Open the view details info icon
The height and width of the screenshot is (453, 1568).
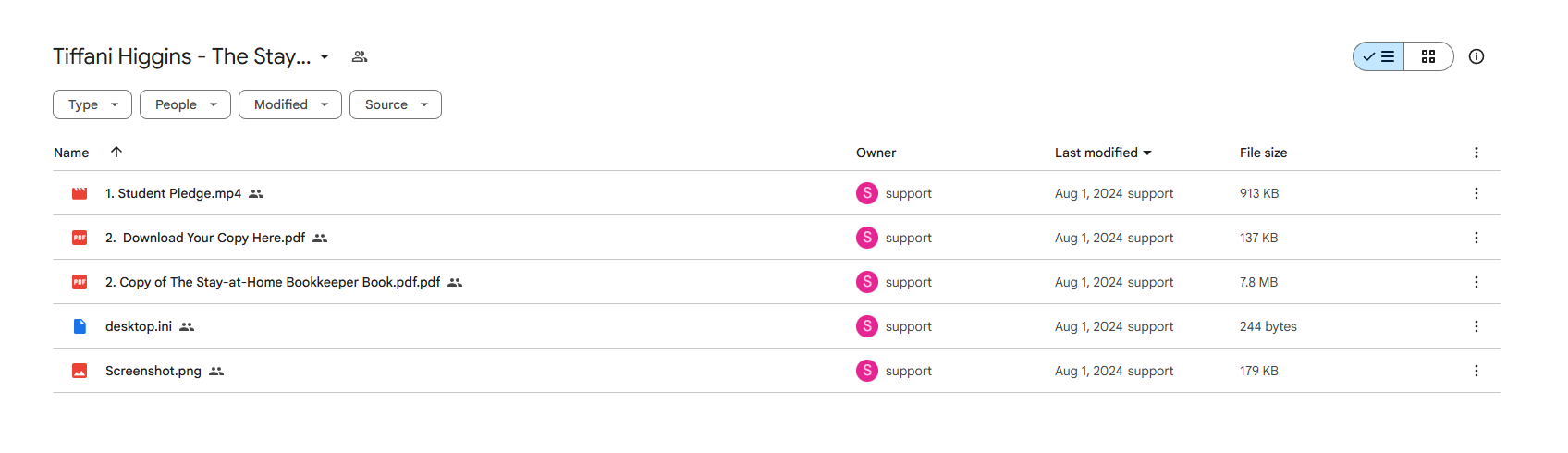[1476, 56]
